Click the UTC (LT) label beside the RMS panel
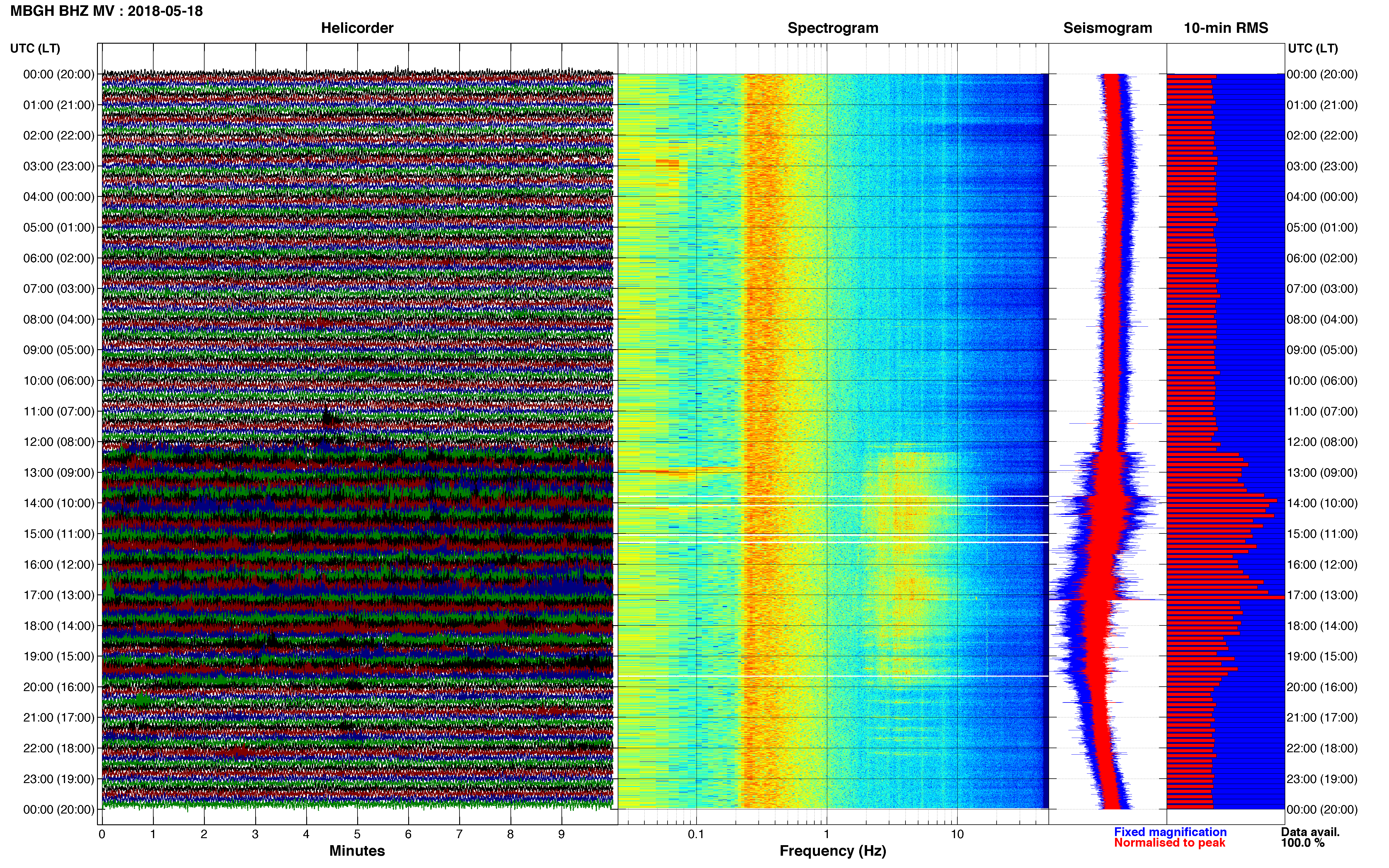The height and width of the screenshot is (868, 1389). 1313,48
